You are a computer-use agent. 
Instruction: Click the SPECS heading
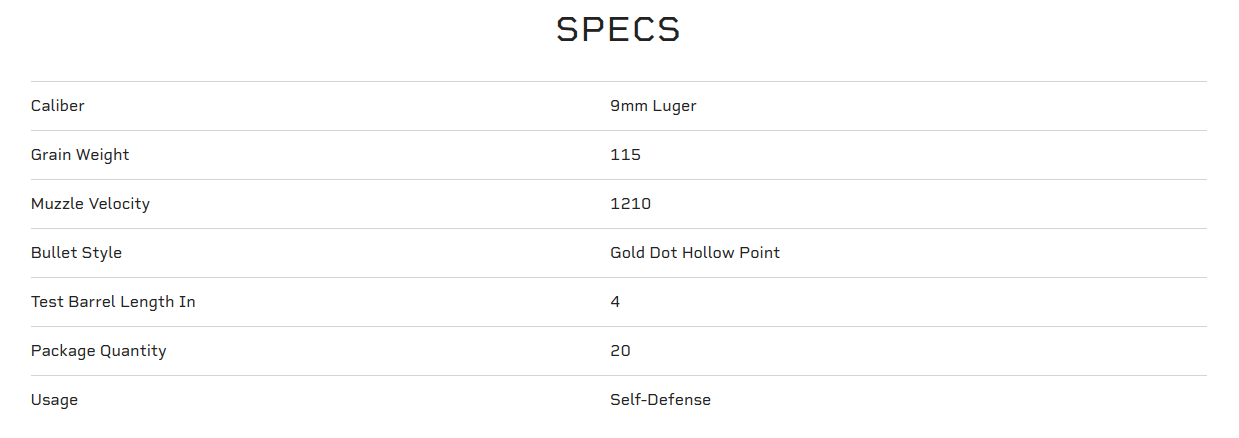click(x=618, y=29)
